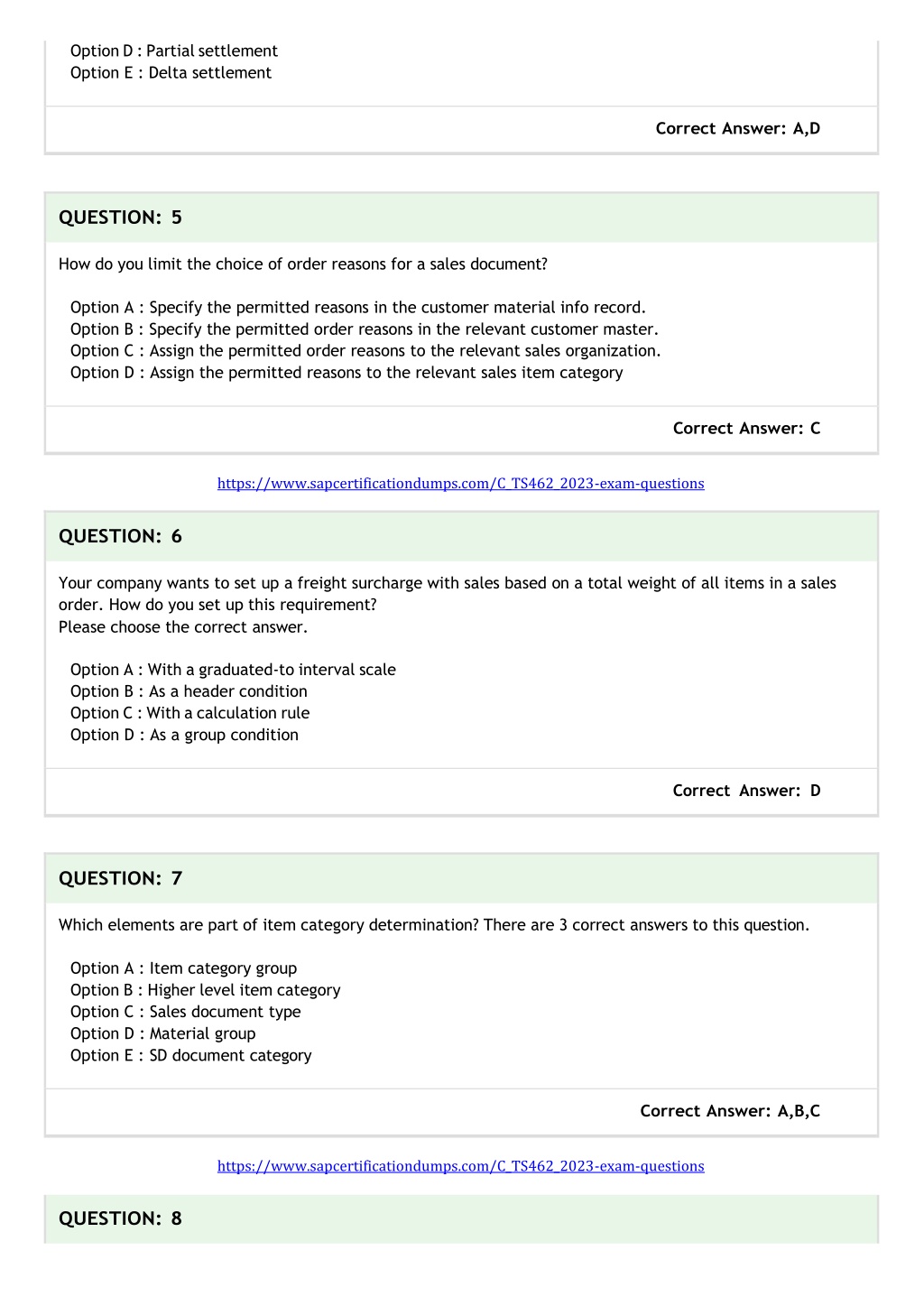
Task: Click the QUESTION: 6 header
Action: pos(461,536)
